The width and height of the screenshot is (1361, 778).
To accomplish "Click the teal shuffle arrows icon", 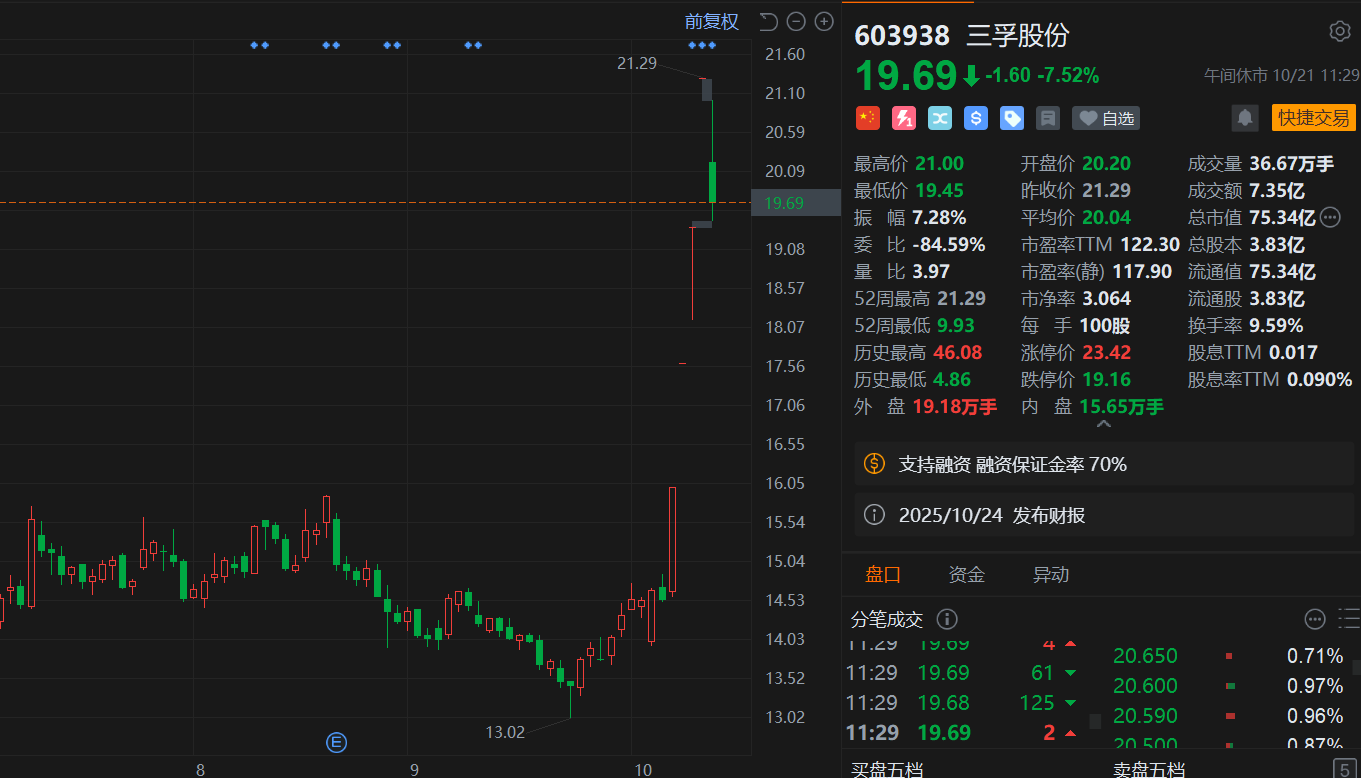I will point(940,118).
